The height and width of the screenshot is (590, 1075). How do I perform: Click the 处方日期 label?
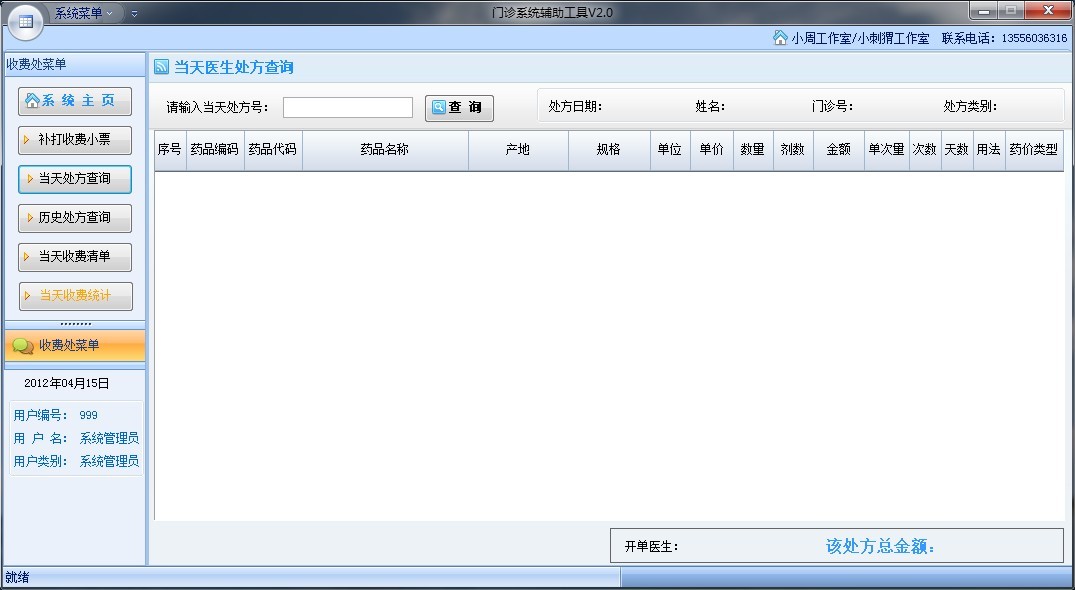pyautogui.click(x=575, y=107)
